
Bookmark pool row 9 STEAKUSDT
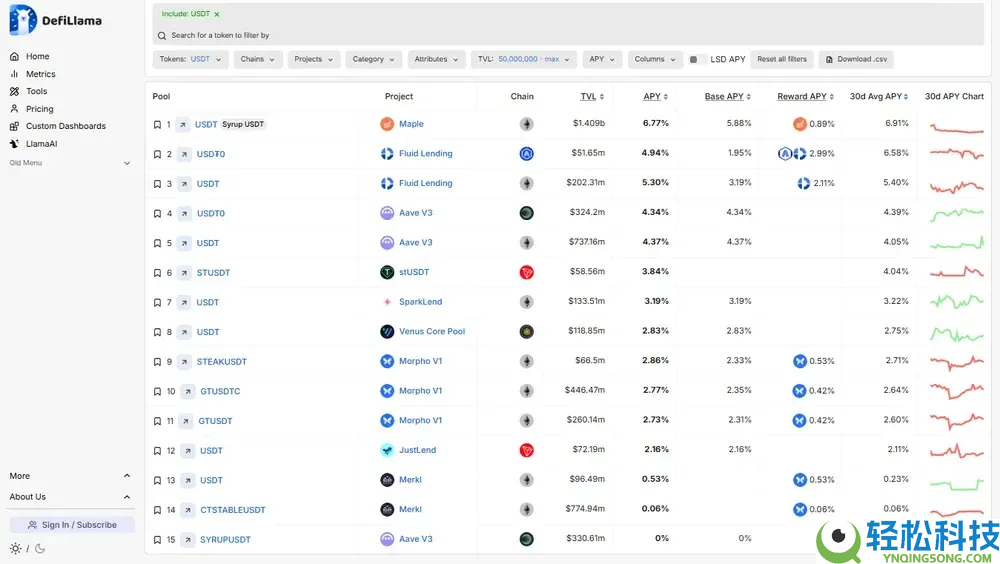click(x=157, y=362)
